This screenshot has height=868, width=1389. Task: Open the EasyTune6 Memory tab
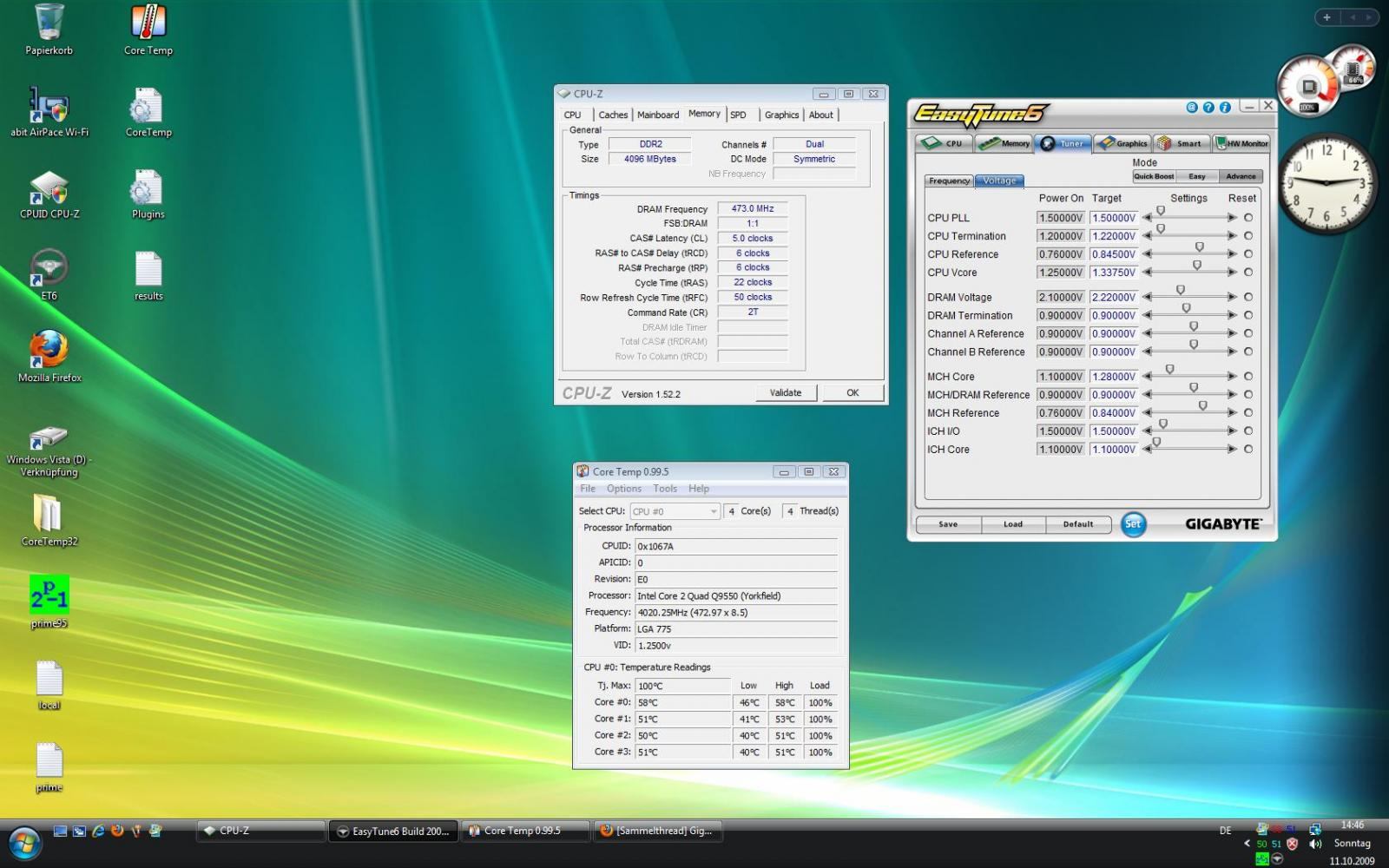[1004, 143]
